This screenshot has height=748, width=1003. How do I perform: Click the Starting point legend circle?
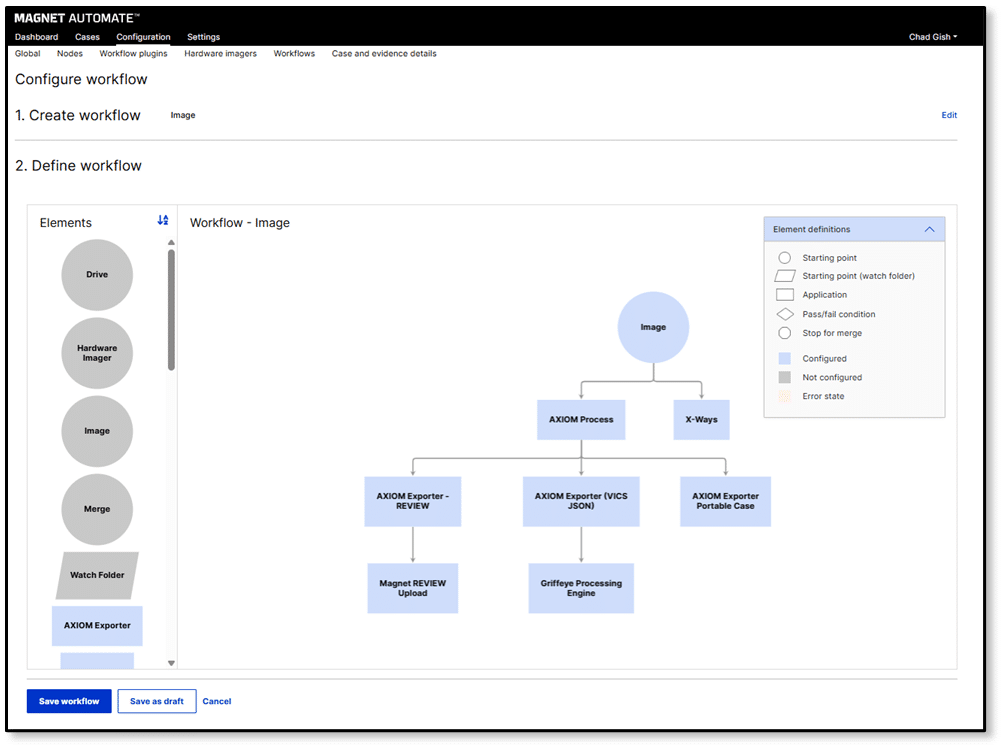point(785,258)
